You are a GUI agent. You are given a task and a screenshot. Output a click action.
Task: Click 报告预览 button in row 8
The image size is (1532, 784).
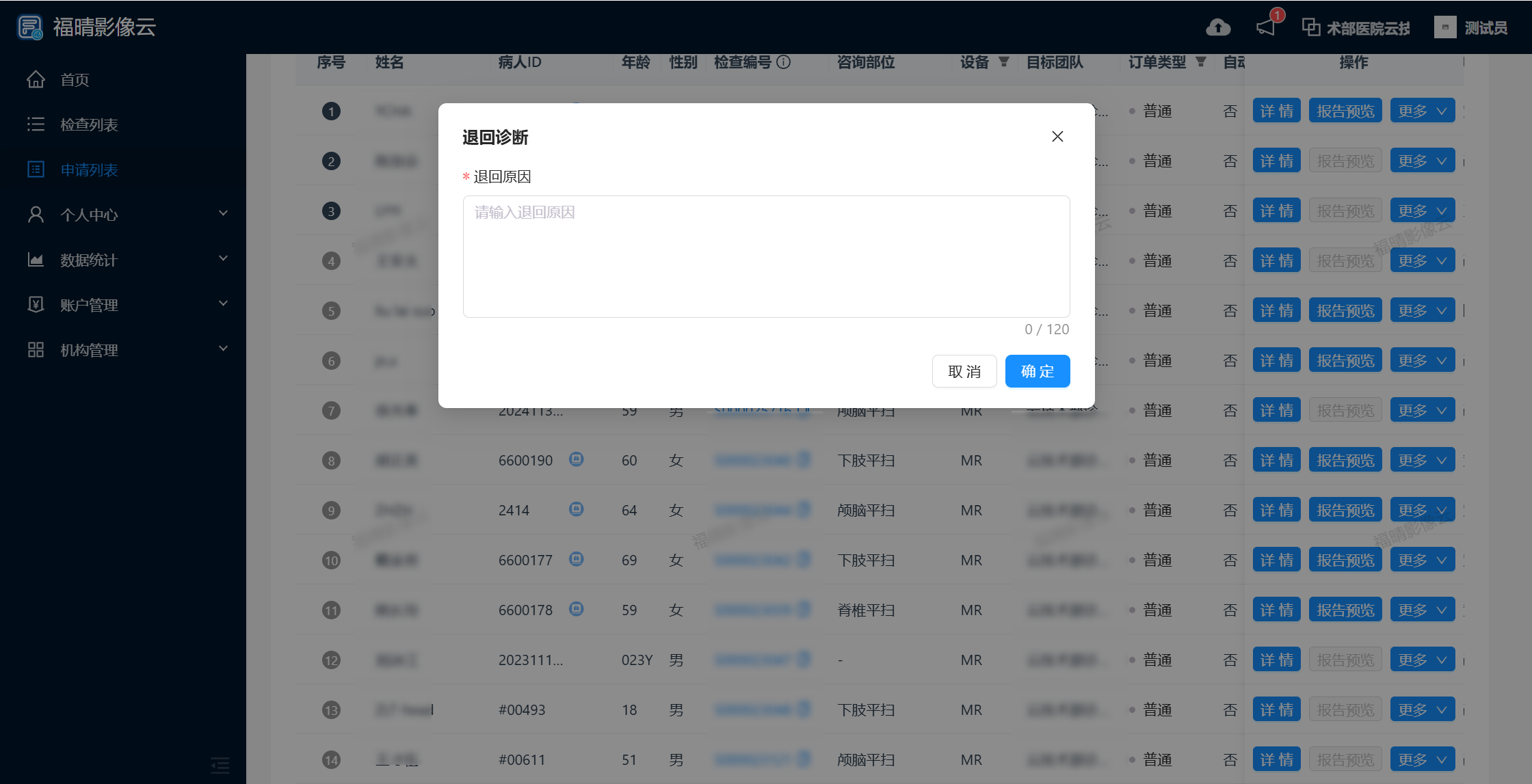pos(1345,460)
